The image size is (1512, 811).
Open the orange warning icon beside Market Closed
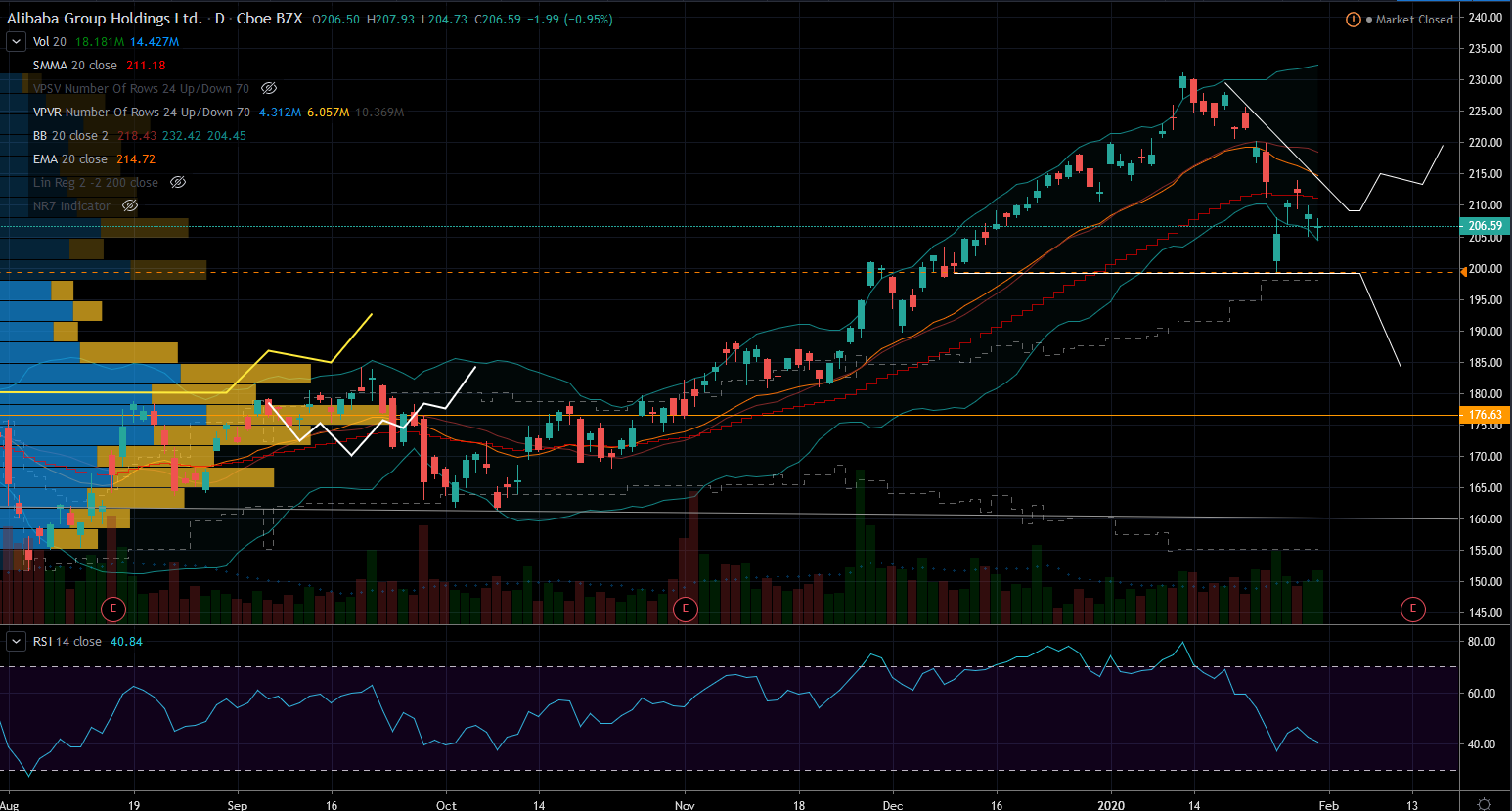coord(1354,20)
